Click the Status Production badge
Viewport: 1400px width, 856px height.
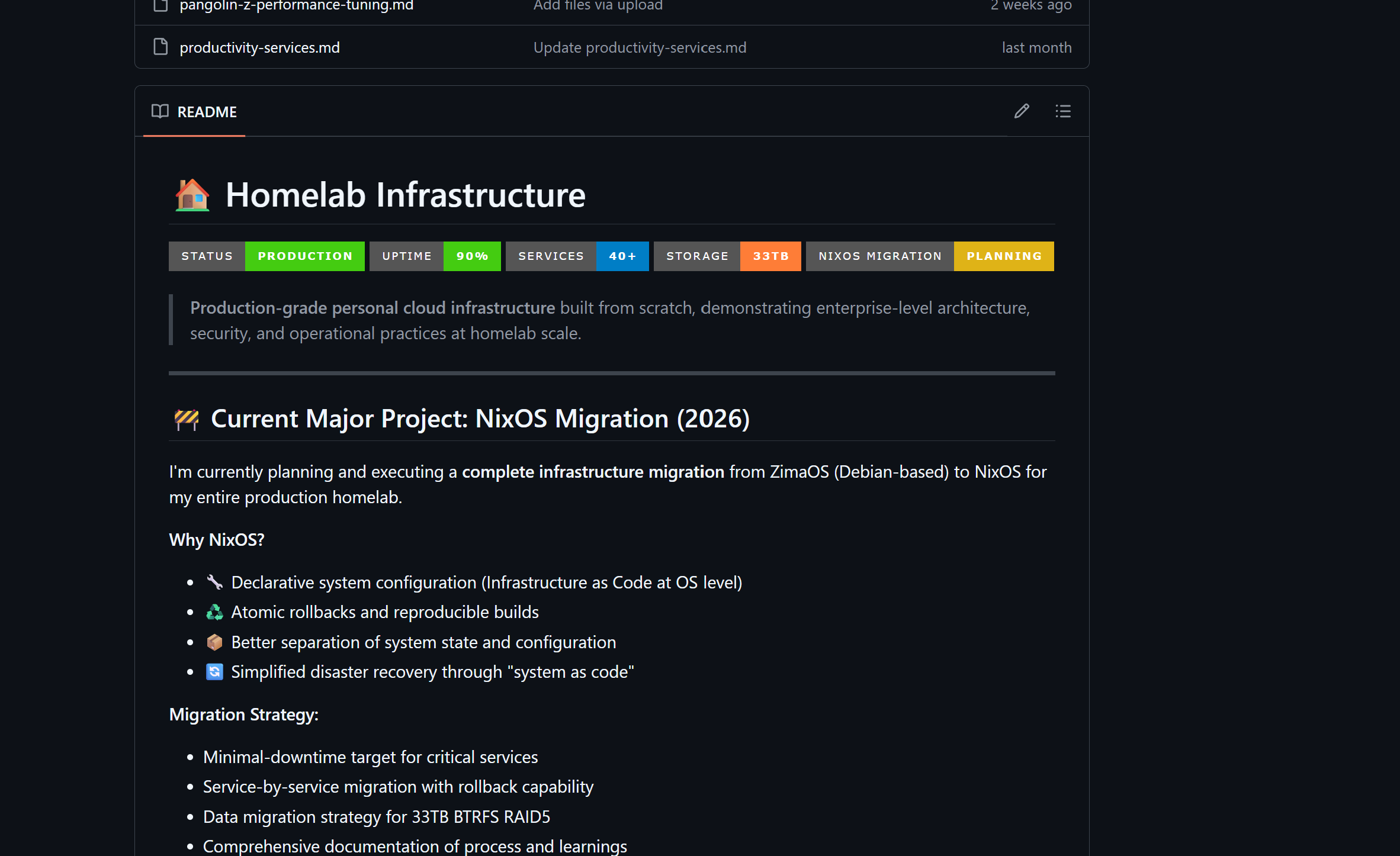click(x=266, y=256)
